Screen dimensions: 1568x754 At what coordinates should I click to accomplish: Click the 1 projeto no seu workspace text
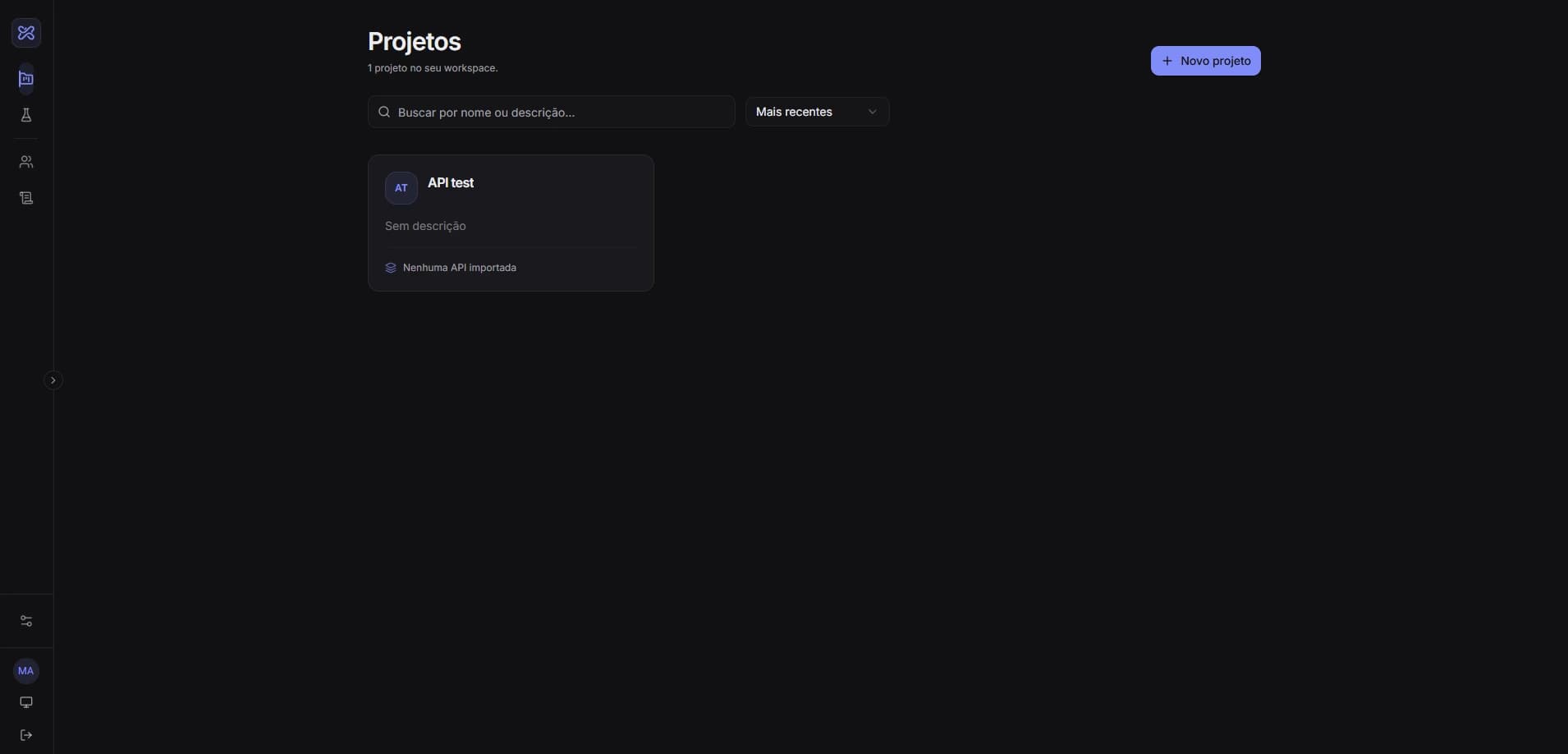(433, 68)
